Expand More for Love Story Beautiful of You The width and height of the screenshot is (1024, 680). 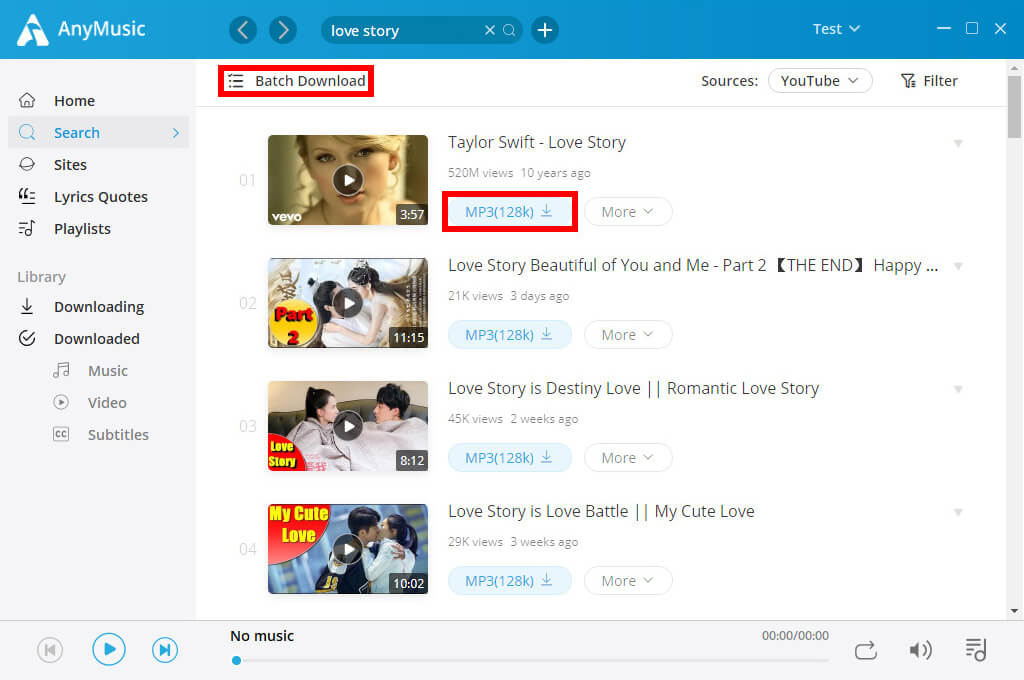(628, 334)
